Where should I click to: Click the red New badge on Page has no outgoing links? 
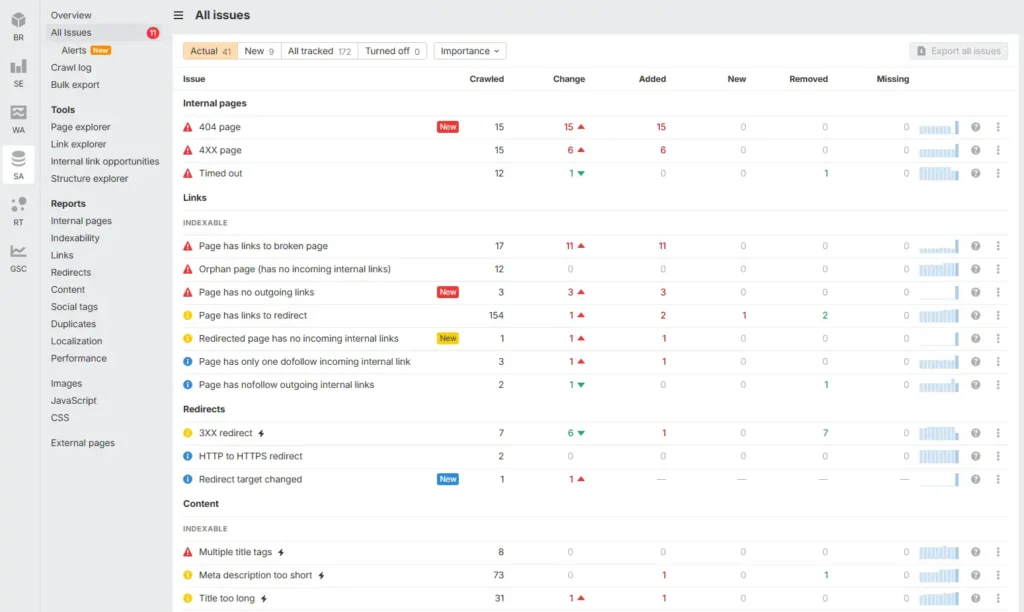click(448, 292)
